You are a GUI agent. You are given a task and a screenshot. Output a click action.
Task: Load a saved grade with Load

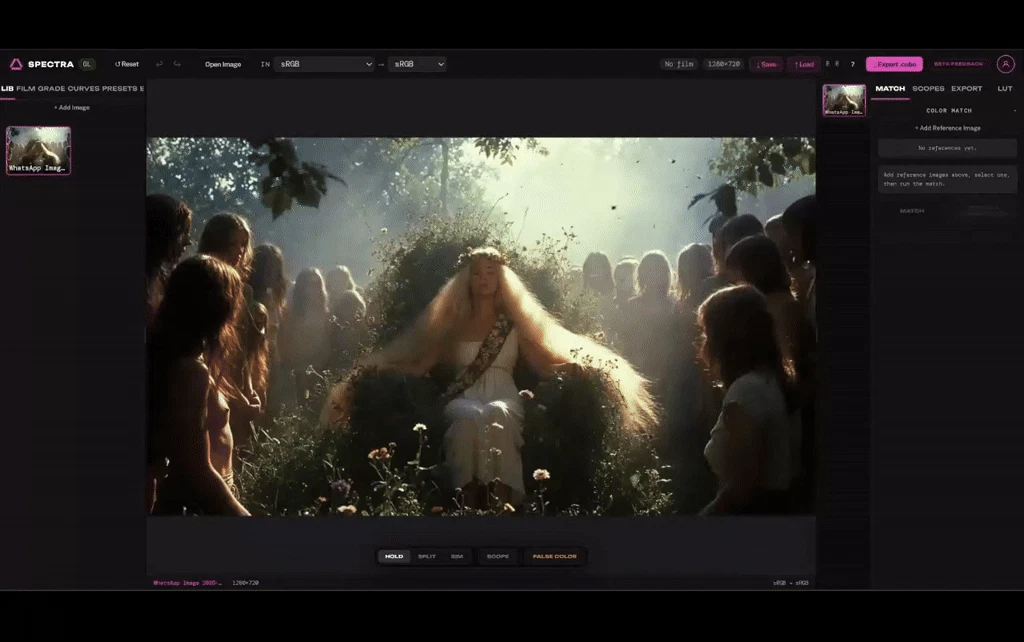pos(804,64)
